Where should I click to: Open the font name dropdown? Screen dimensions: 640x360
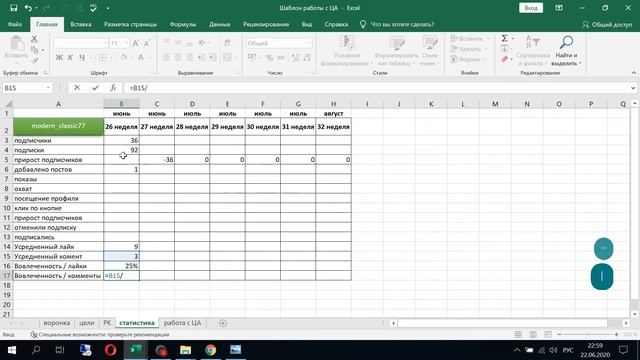click(x=106, y=43)
